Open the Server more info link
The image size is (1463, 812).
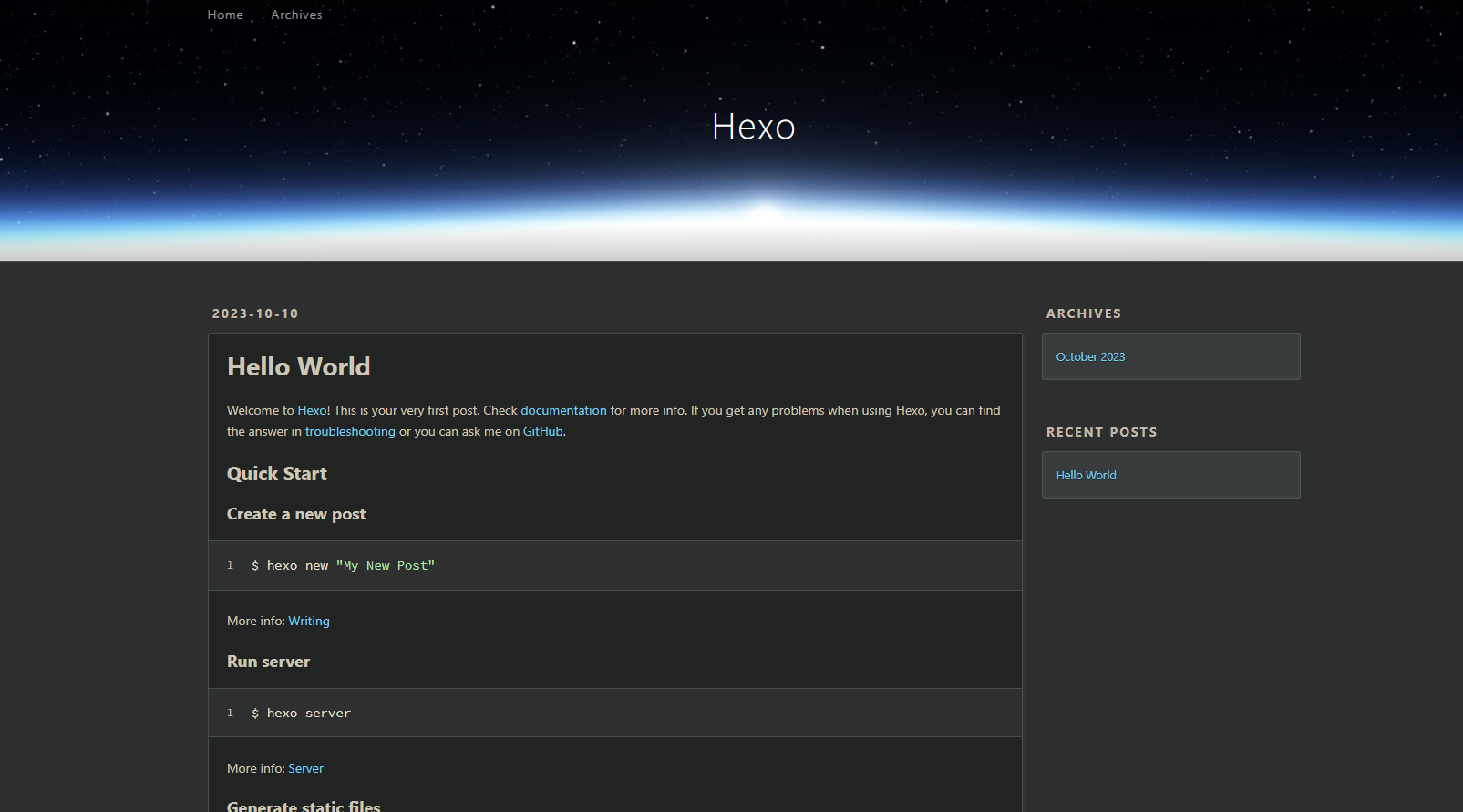tap(305, 768)
